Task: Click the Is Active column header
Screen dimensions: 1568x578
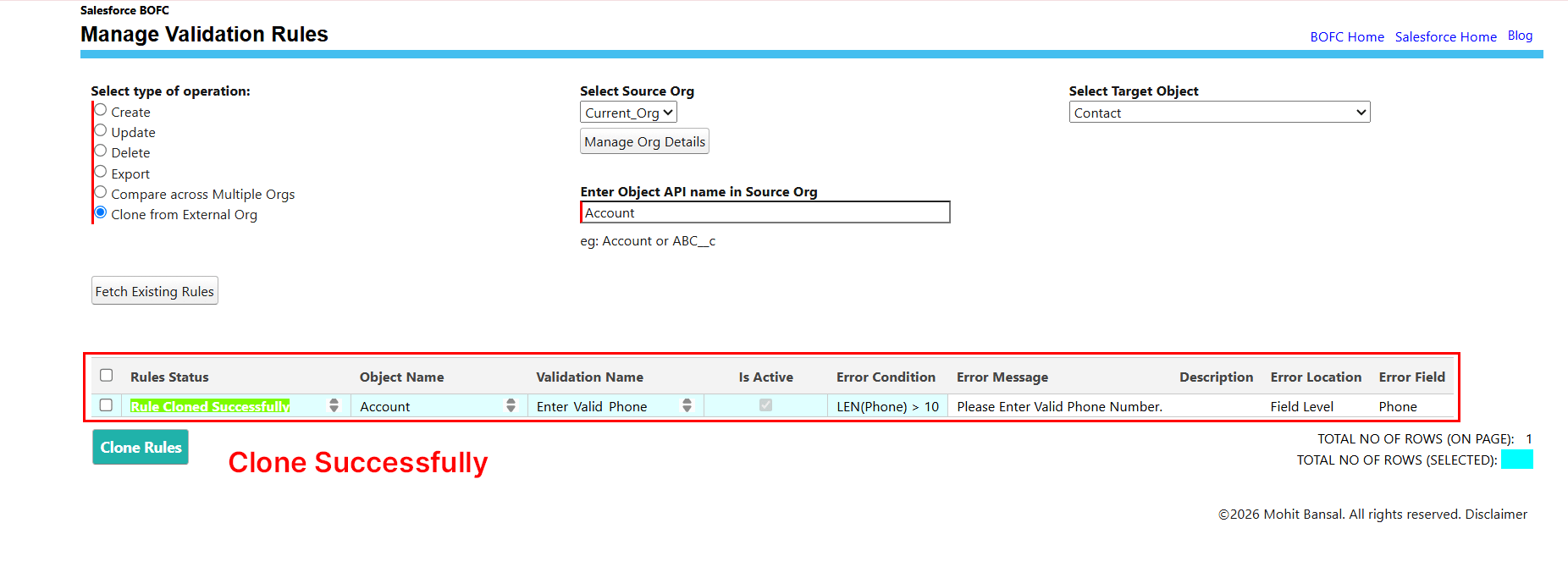Action: 765,377
